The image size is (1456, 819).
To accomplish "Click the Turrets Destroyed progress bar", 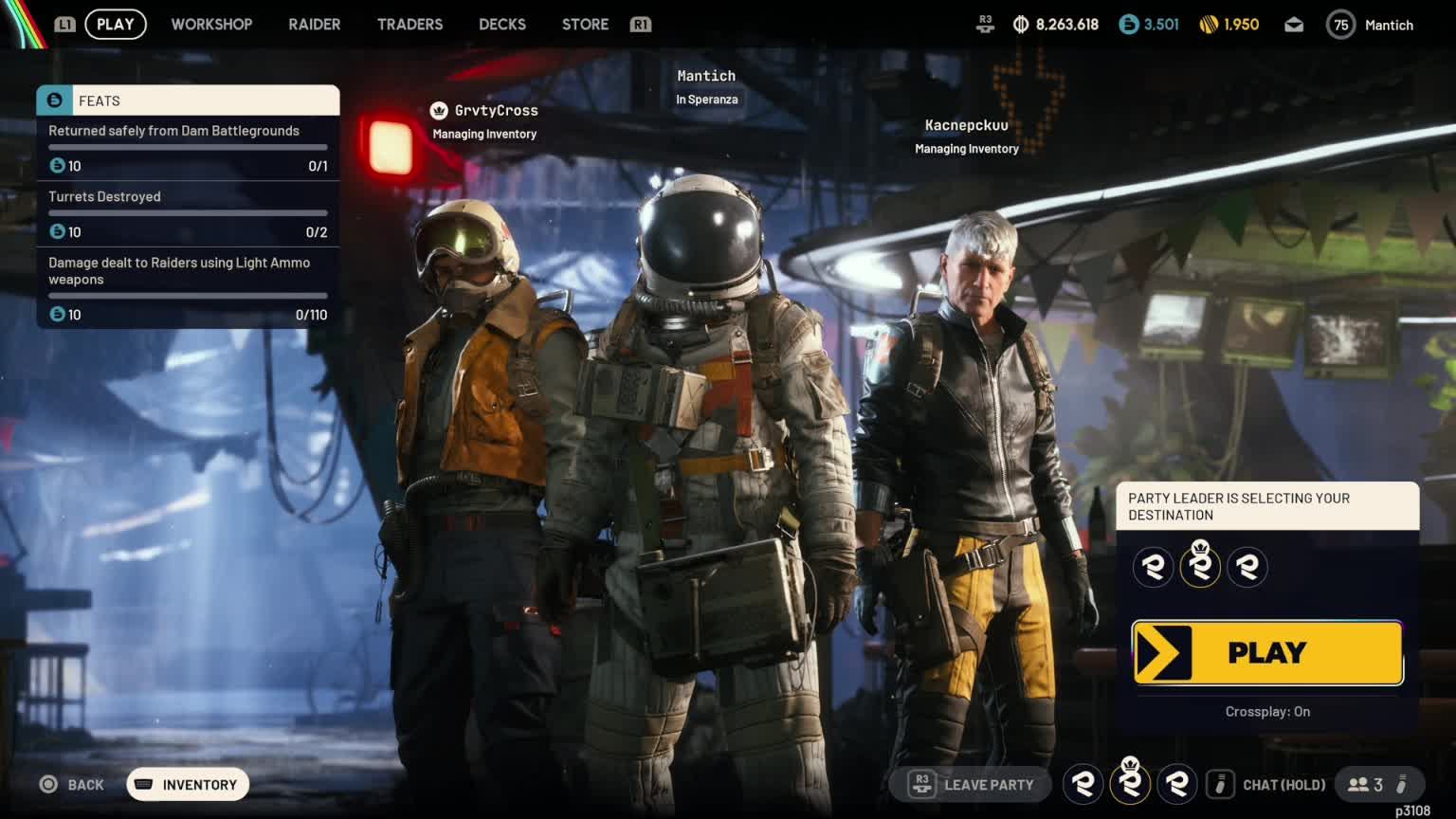I will pyautogui.click(x=188, y=213).
